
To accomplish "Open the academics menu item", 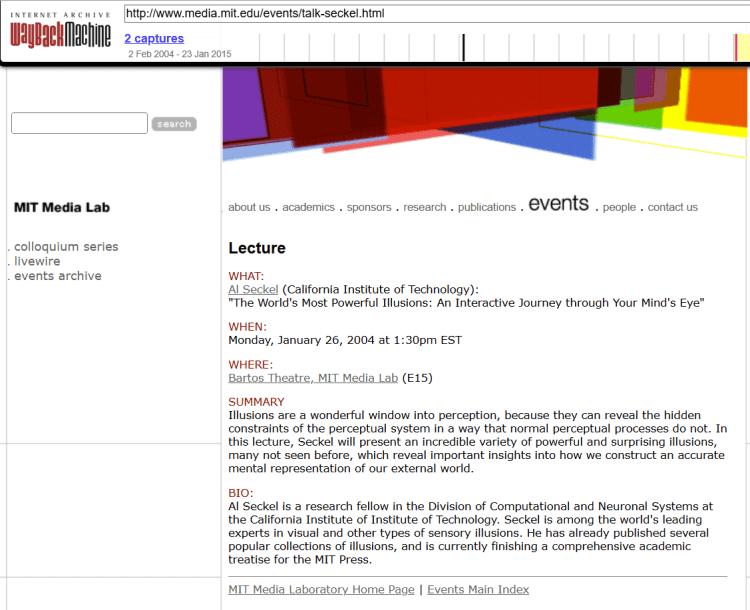I will pos(309,207).
